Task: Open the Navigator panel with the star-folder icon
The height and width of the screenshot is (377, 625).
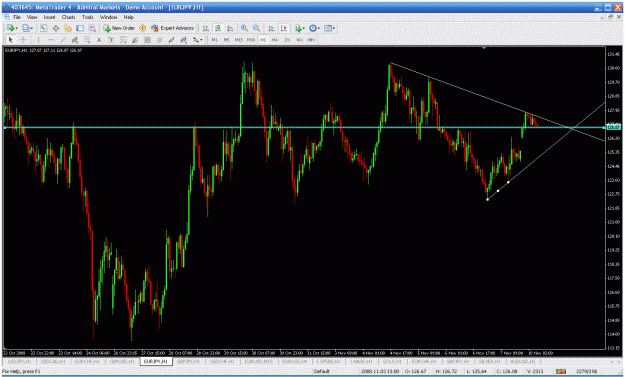Action: point(68,28)
